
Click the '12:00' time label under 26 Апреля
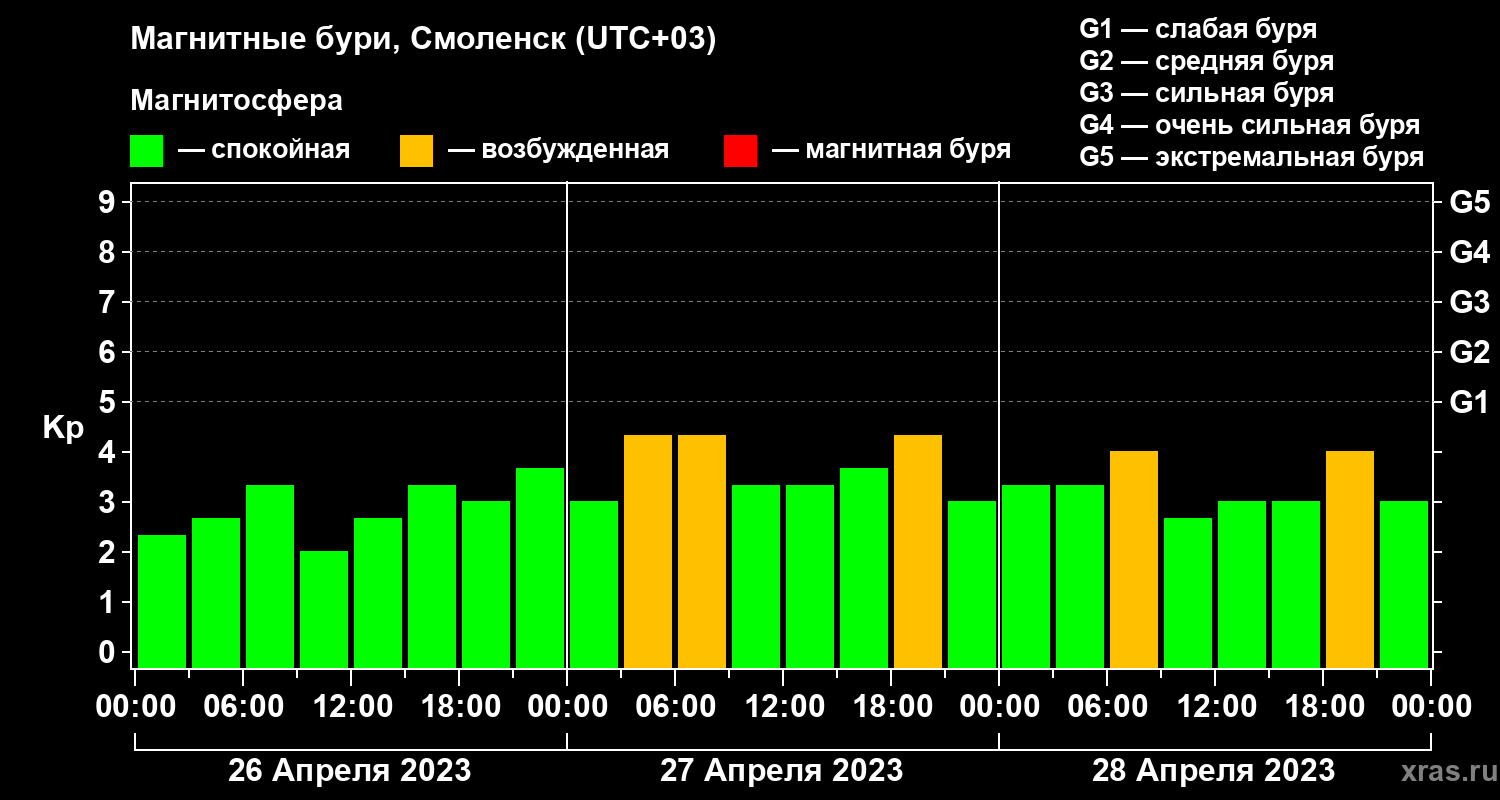(351, 707)
